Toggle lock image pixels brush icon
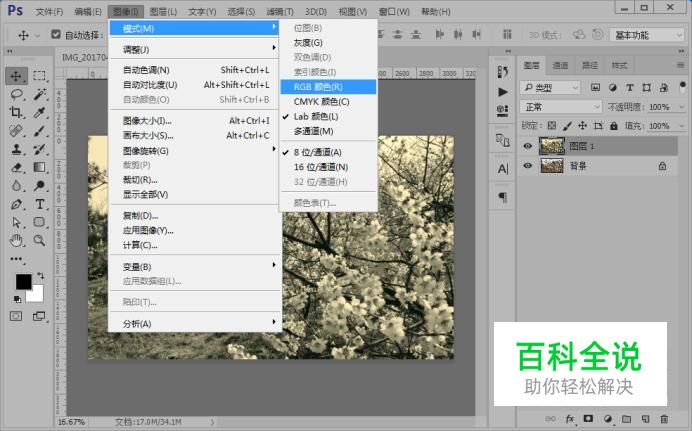The width and height of the screenshot is (692, 431). [x=567, y=126]
